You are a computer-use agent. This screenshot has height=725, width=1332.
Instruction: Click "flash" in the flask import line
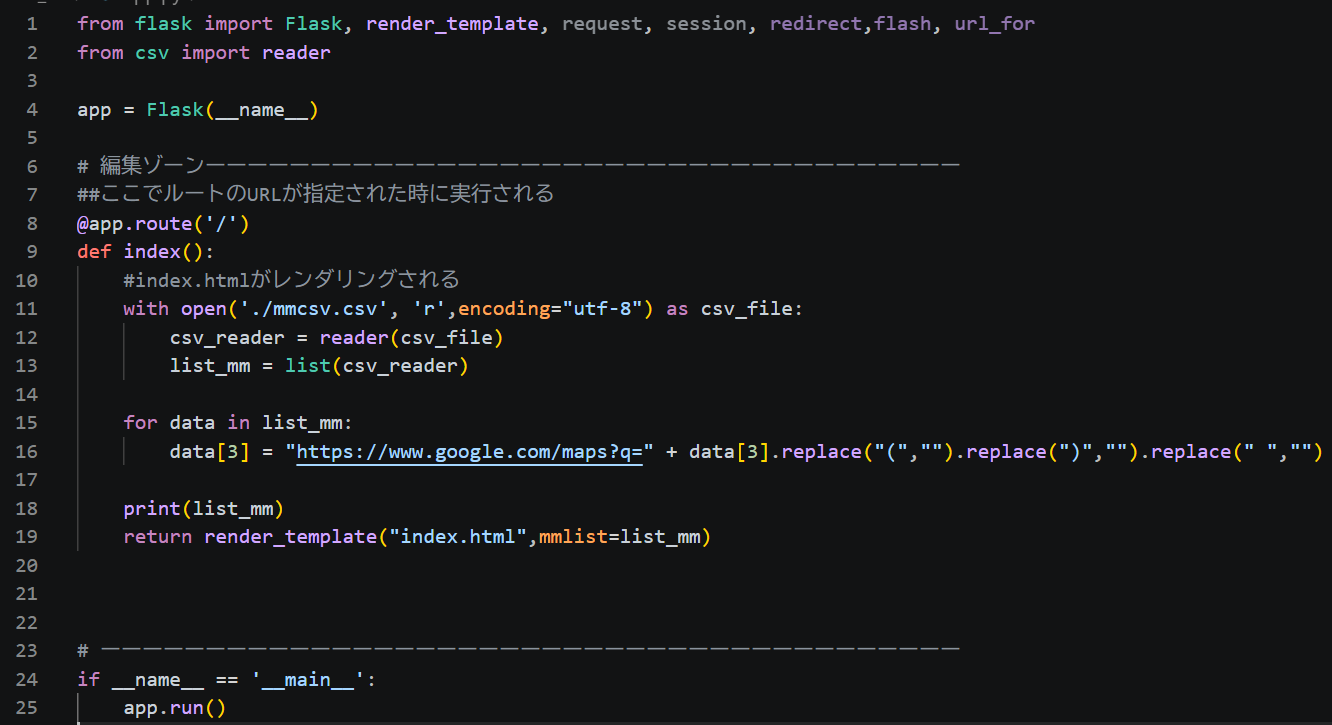(903, 23)
